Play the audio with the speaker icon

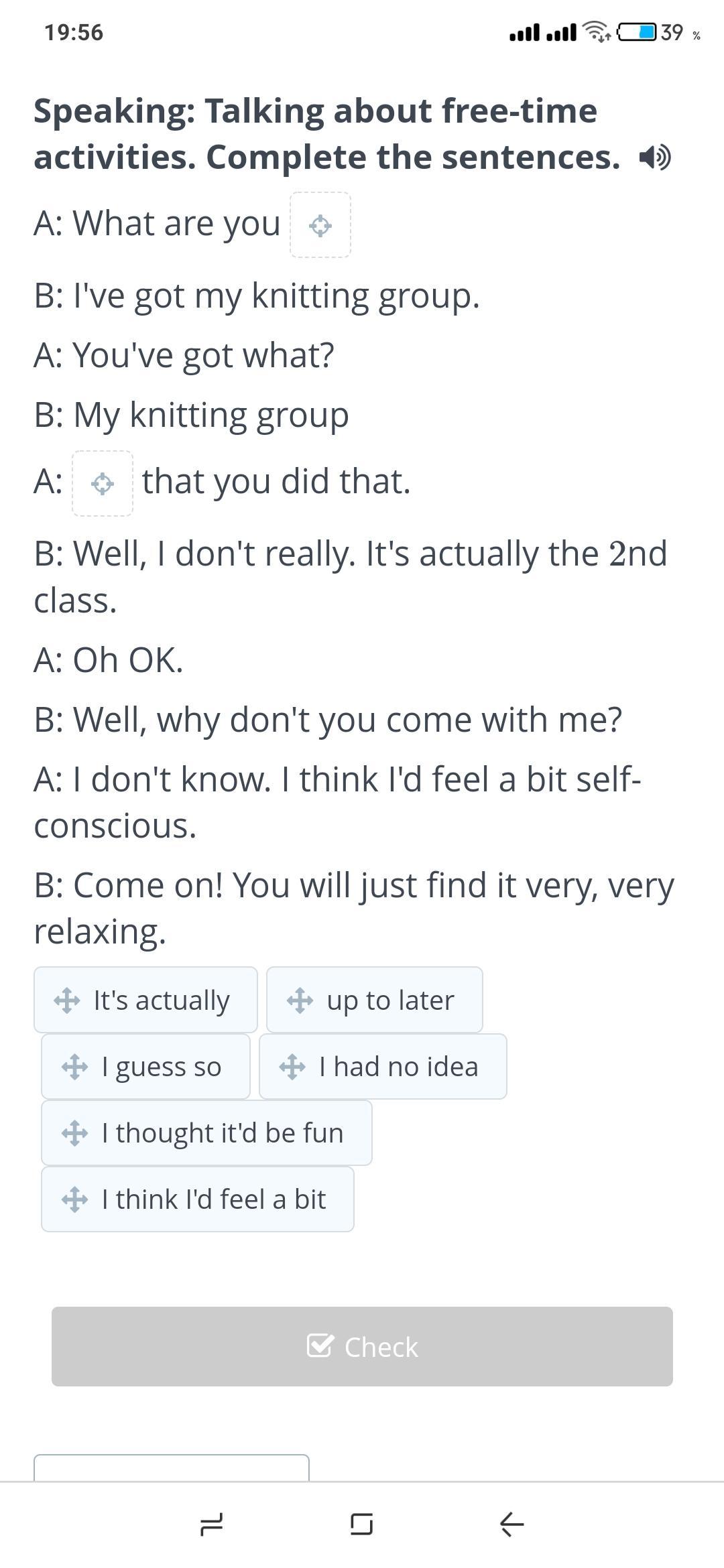[x=654, y=158]
